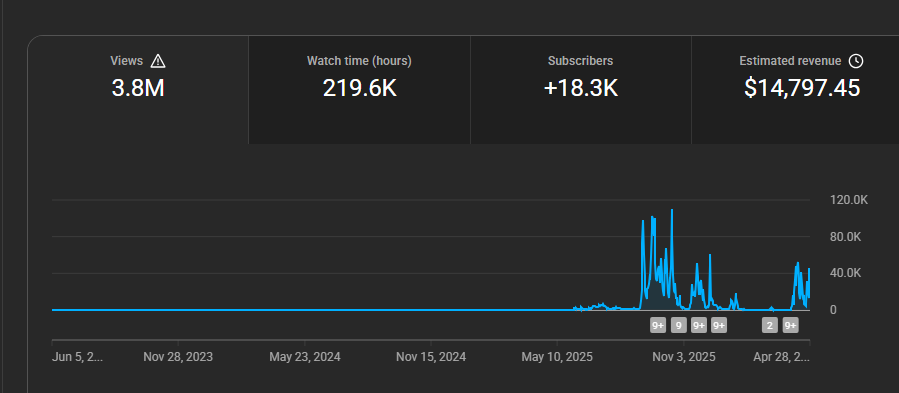Click the third 9+ marker under the chart

point(698,325)
